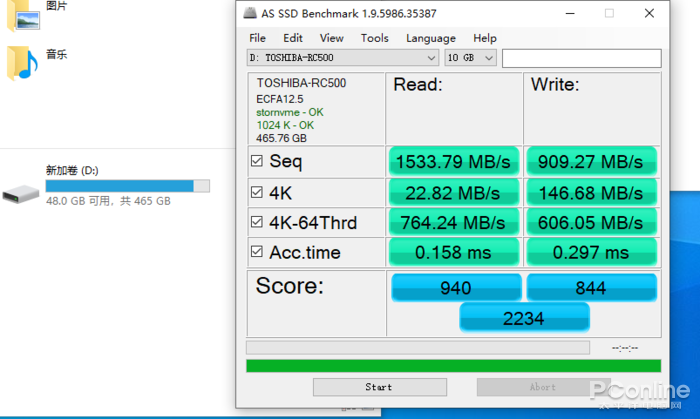Click the empty text field beside size dropdown
This screenshot has width=700, height=419.
pyautogui.click(x=581, y=58)
